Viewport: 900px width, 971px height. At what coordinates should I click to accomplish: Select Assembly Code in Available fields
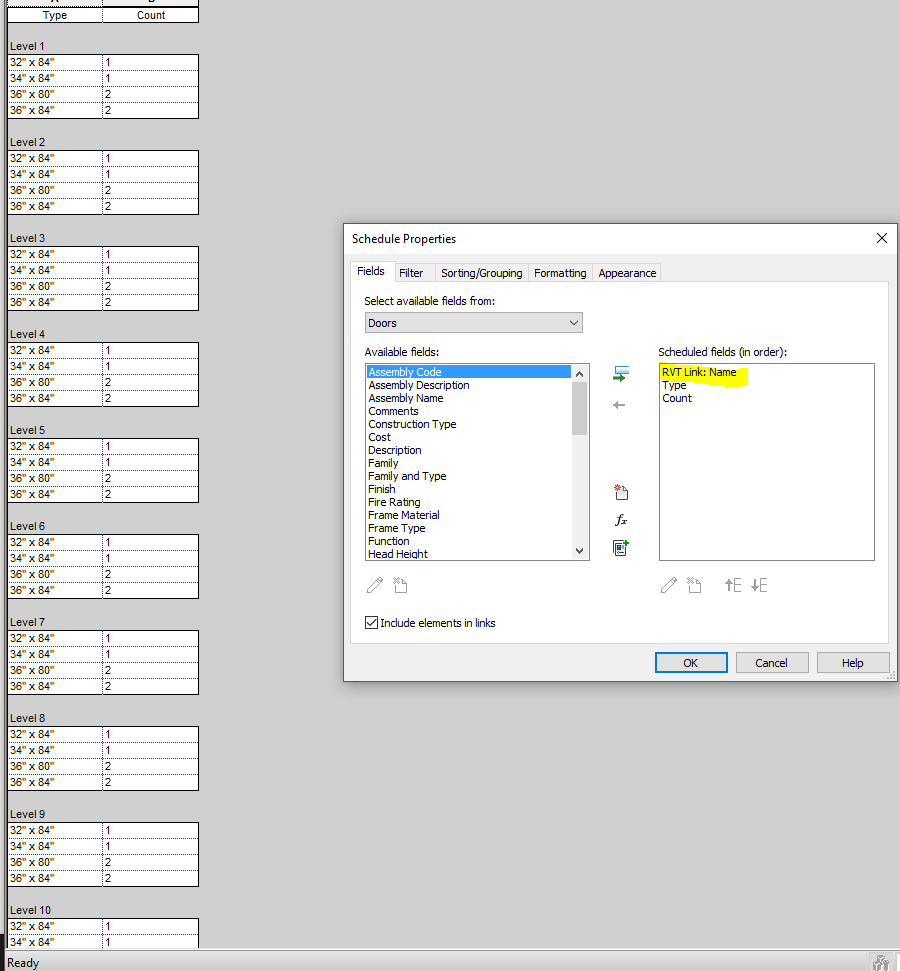coord(469,372)
